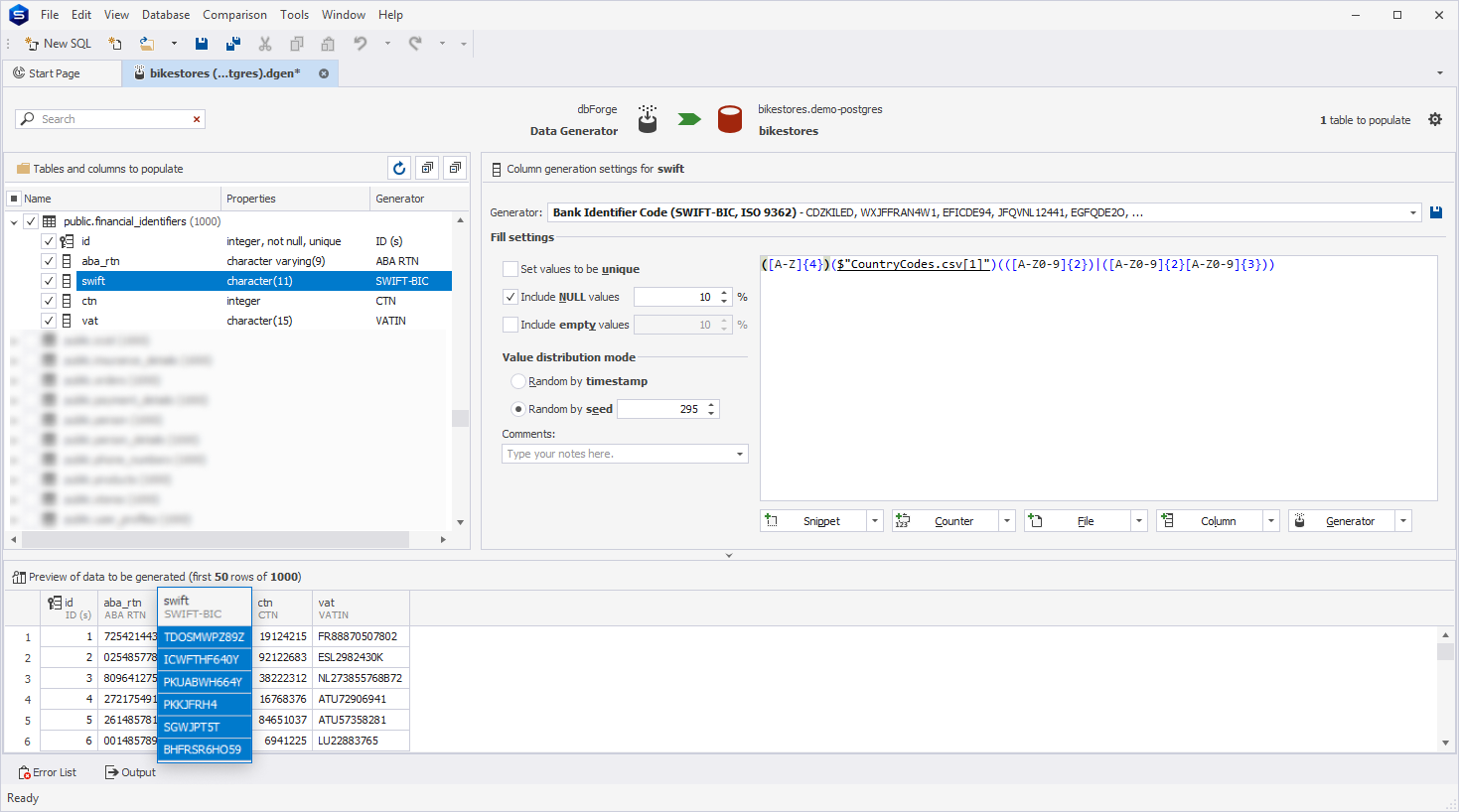The height and width of the screenshot is (812, 1459).
Task: Click the Redo arrow icon
Action: (415, 44)
